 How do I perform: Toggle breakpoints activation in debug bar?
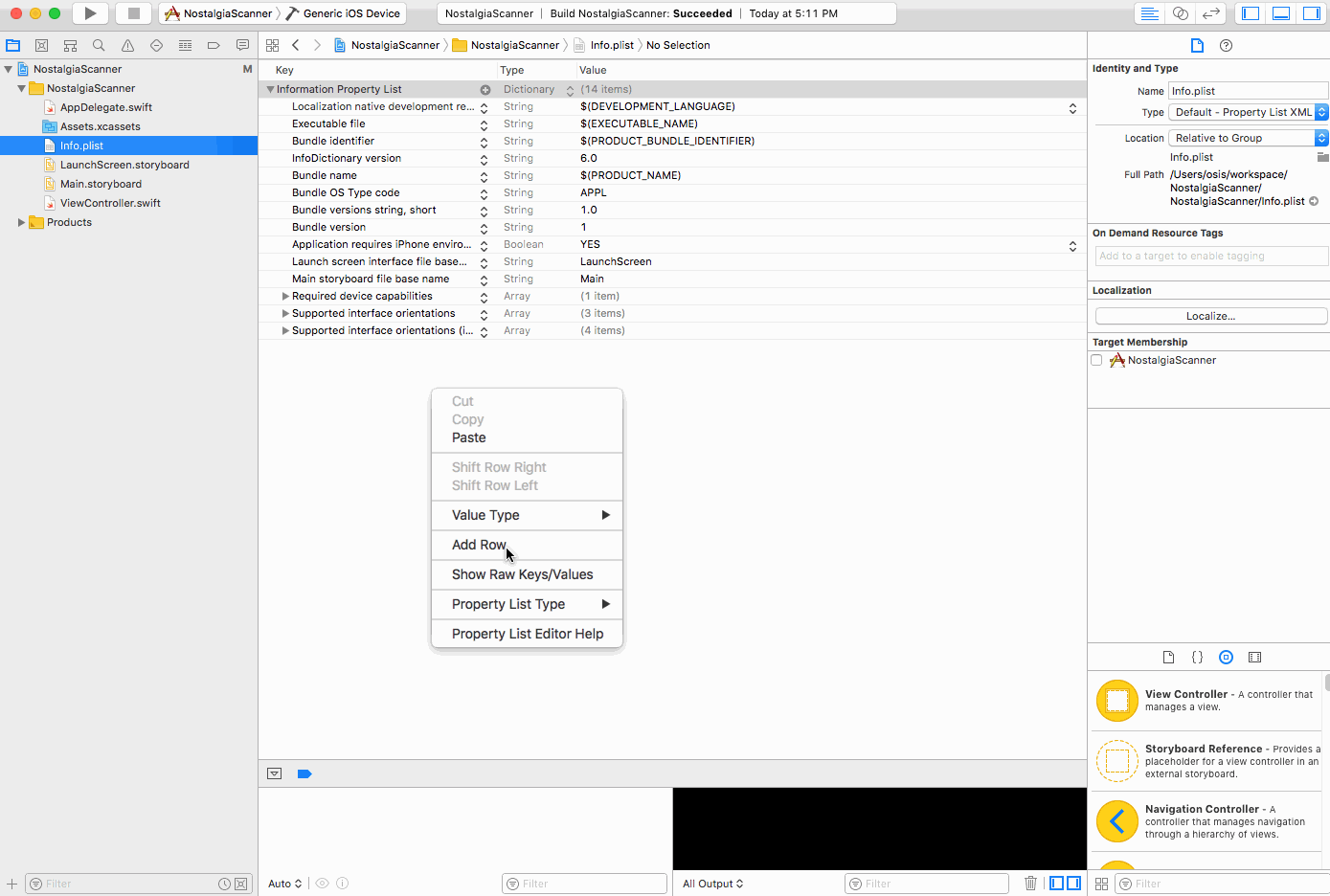click(x=304, y=773)
